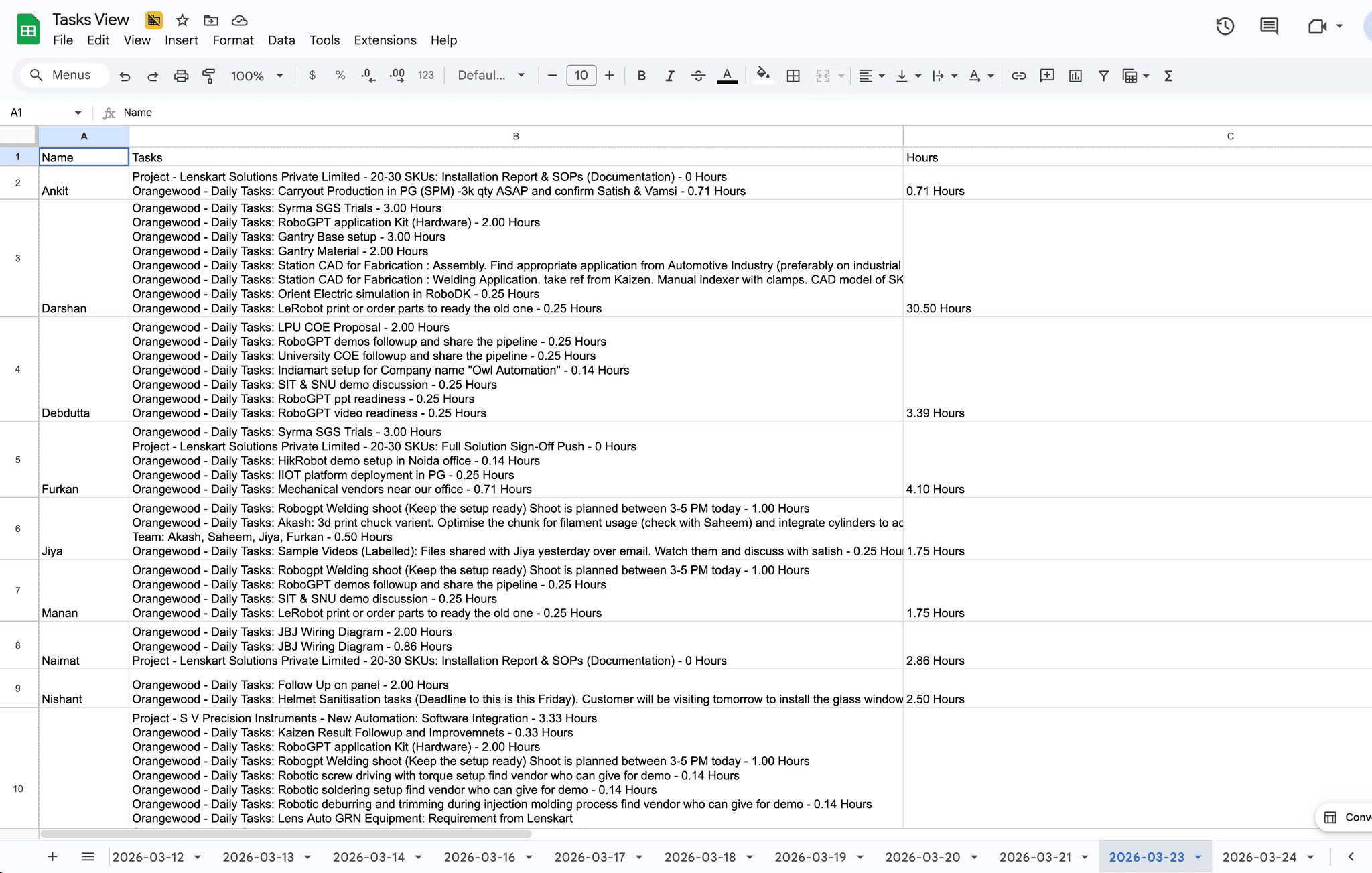The image size is (1372, 873).
Task: Pick a text color
Action: [727, 75]
